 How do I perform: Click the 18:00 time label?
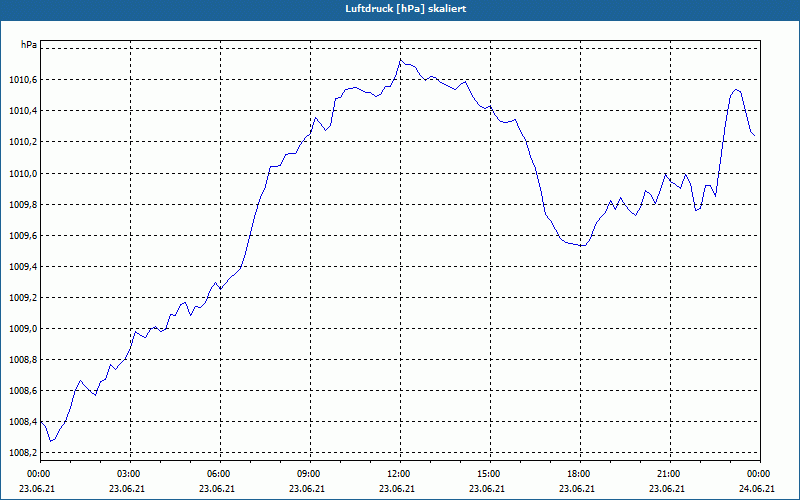coord(580,474)
